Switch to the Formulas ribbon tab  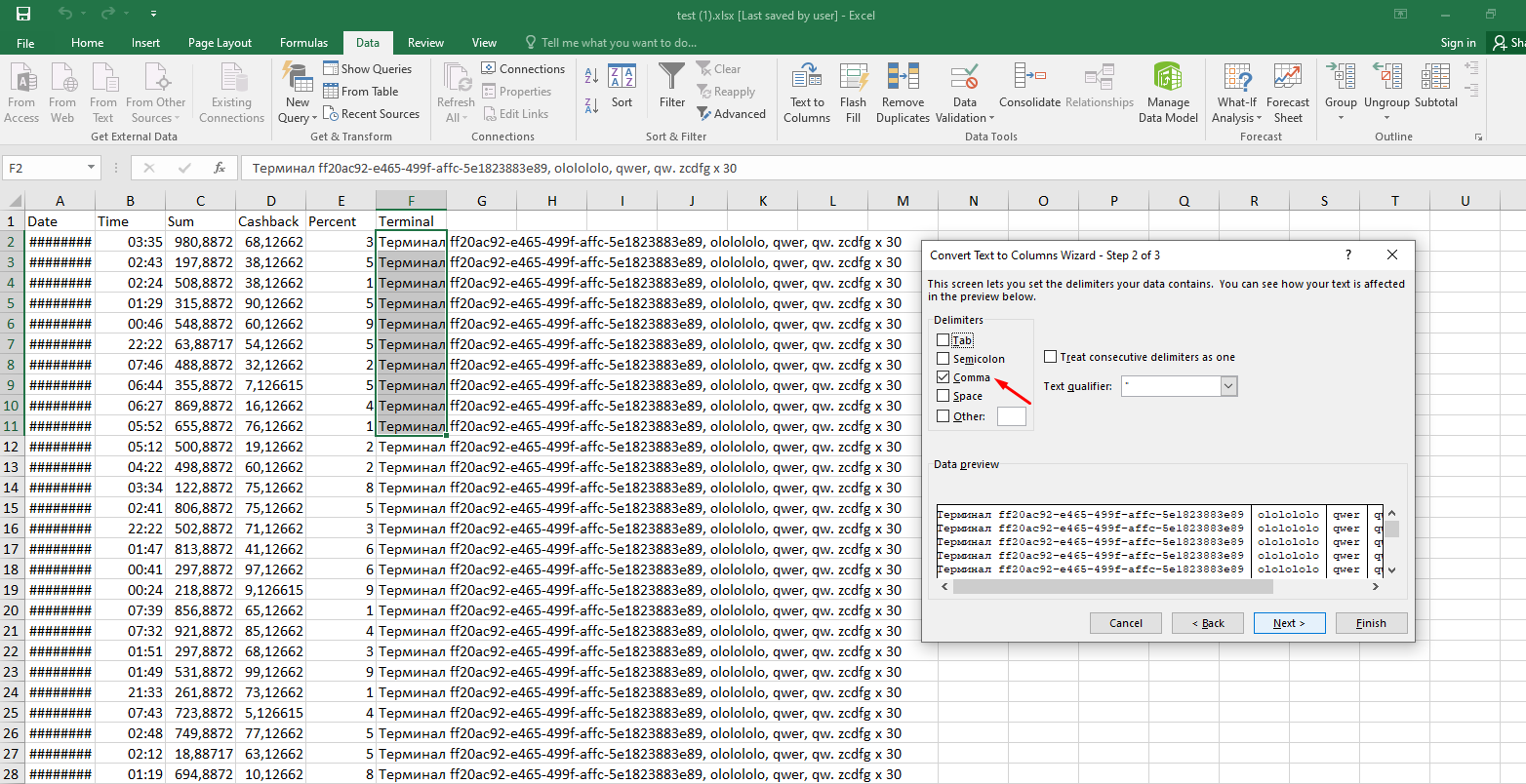(x=303, y=42)
